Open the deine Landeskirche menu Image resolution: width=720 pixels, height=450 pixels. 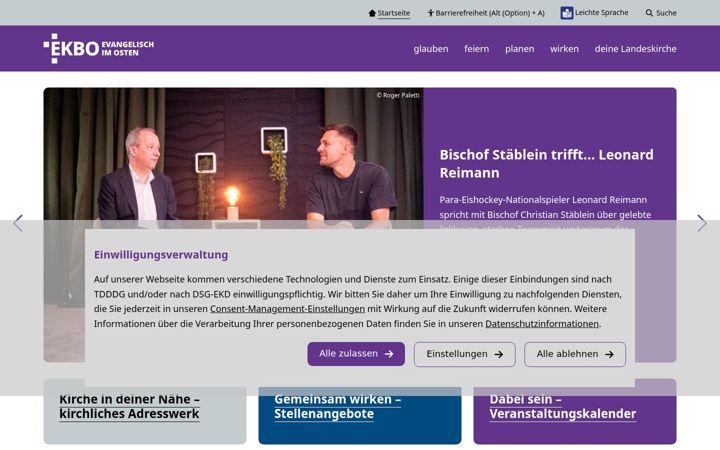coord(636,49)
